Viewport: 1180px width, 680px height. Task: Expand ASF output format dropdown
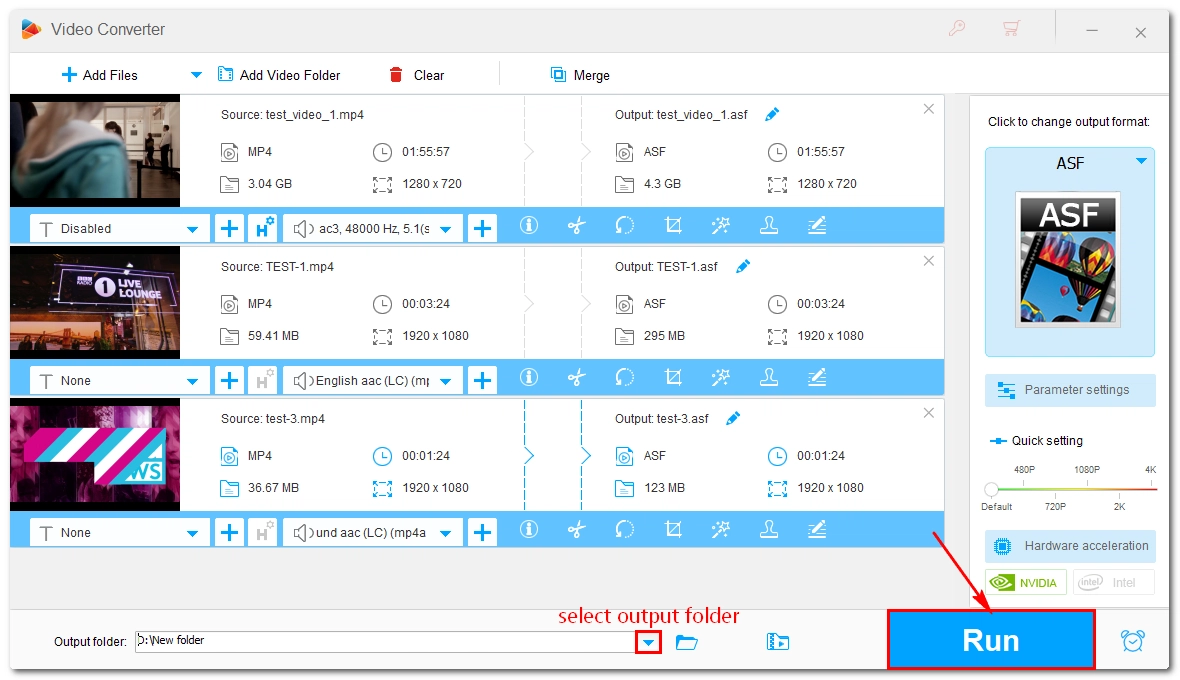click(1141, 161)
